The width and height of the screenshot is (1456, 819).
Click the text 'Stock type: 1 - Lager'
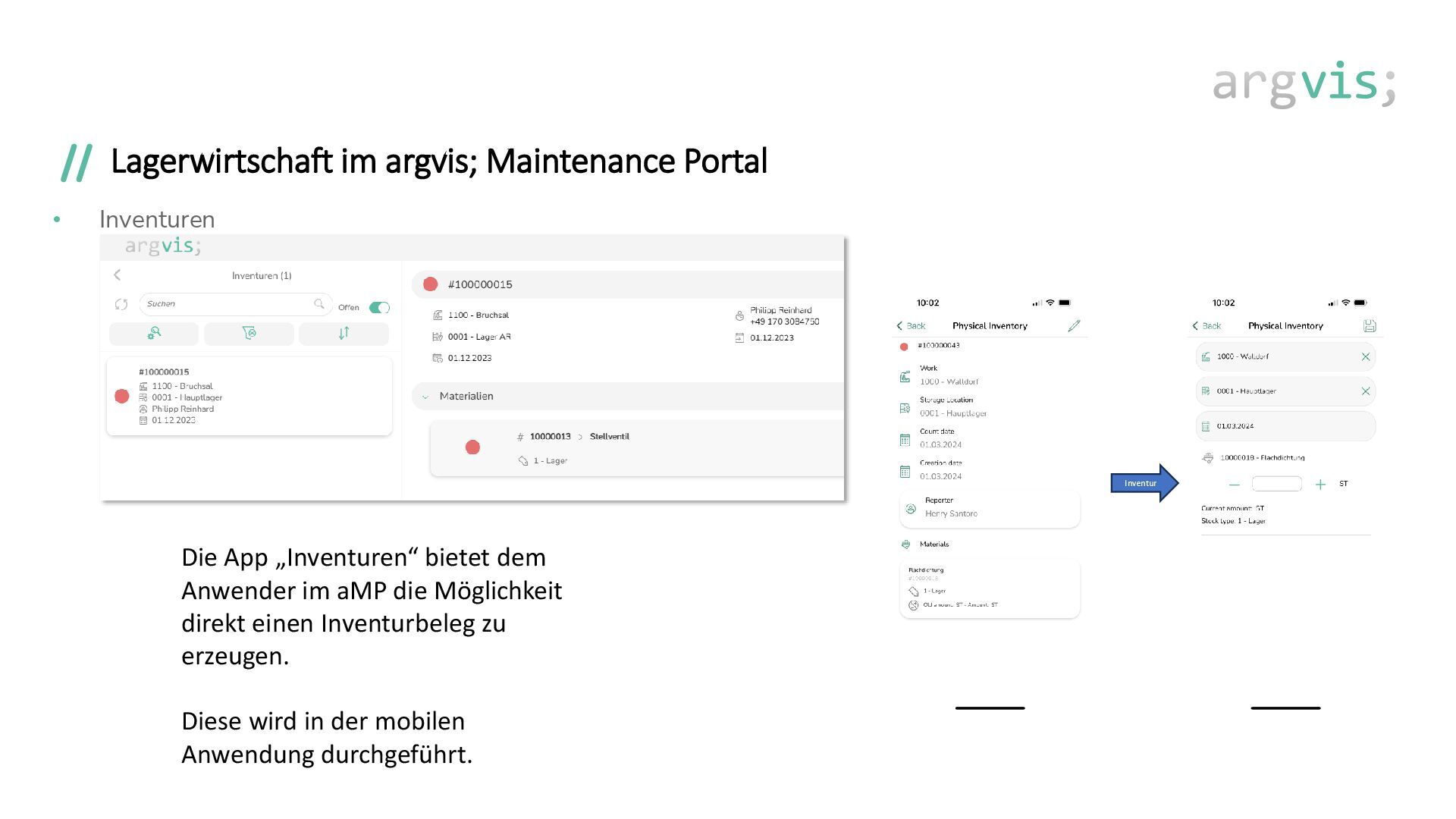click(x=1233, y=521)
